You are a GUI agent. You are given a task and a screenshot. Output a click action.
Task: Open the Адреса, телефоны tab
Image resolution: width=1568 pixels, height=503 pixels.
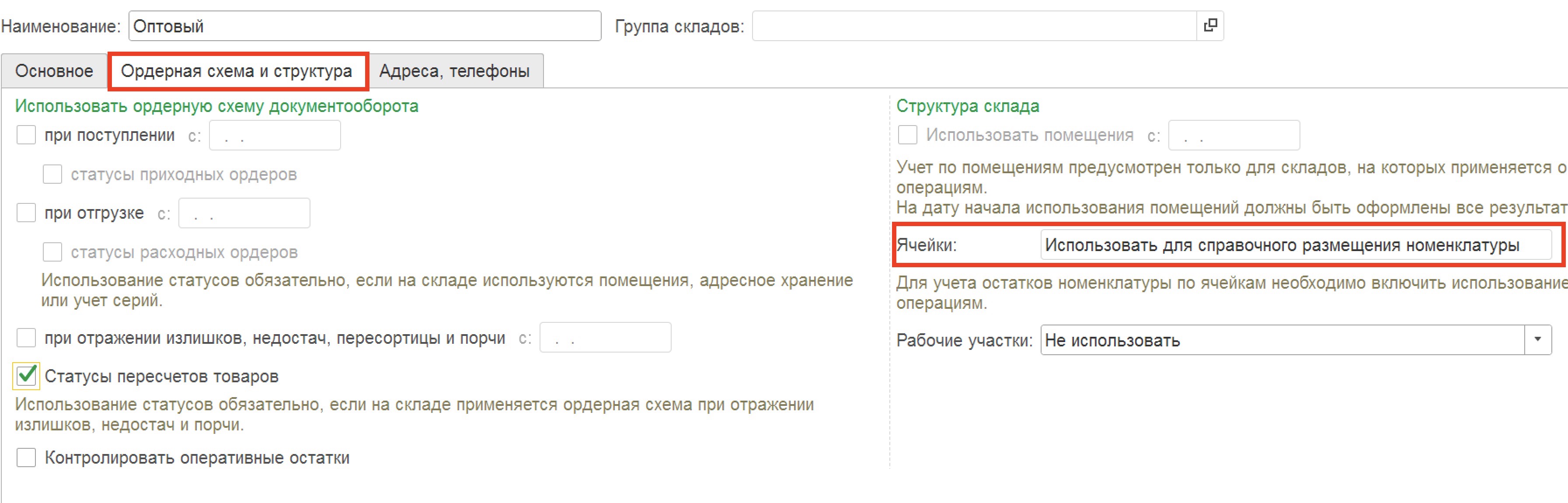[455, 71]
